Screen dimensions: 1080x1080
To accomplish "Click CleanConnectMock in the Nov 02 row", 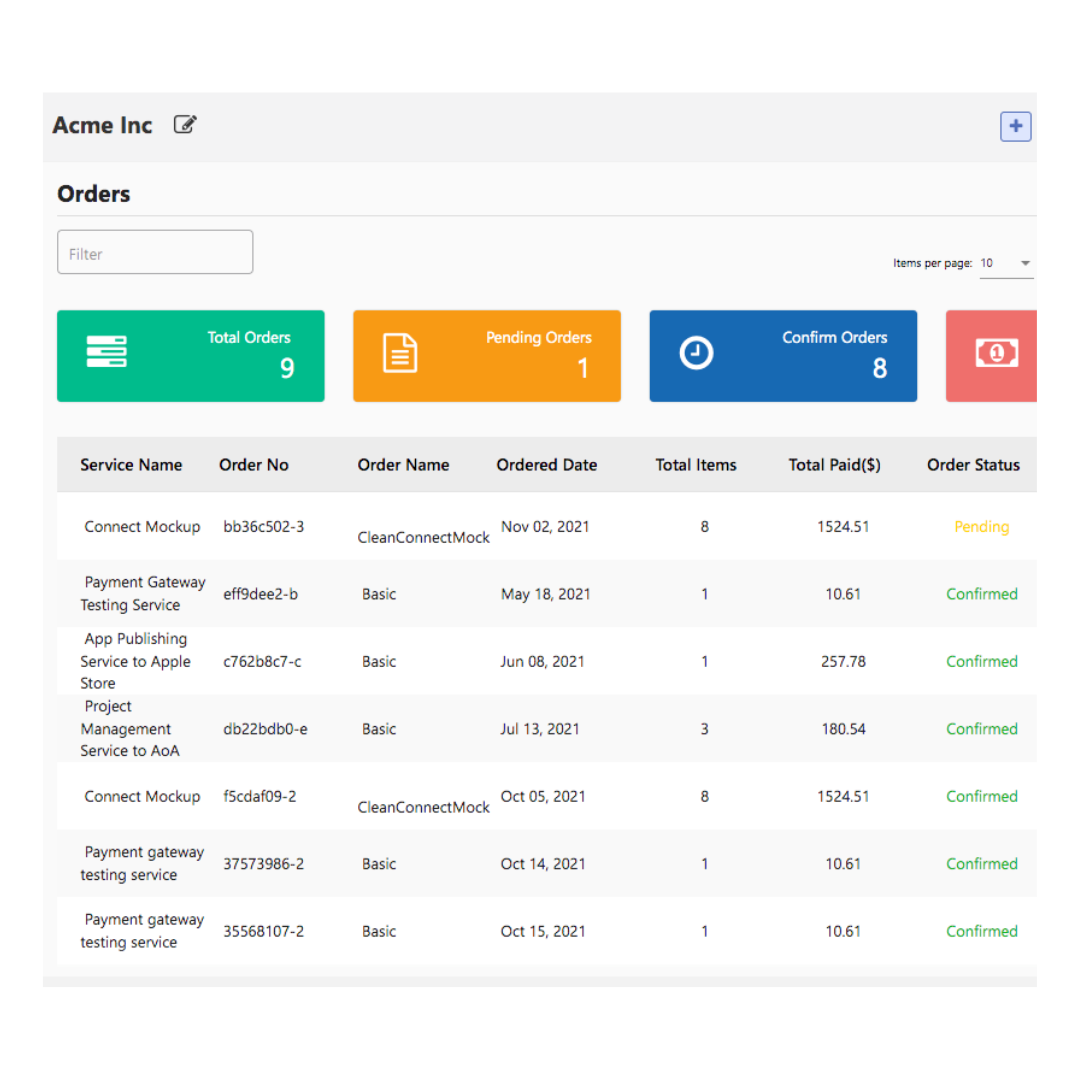I will coord(423,538).
